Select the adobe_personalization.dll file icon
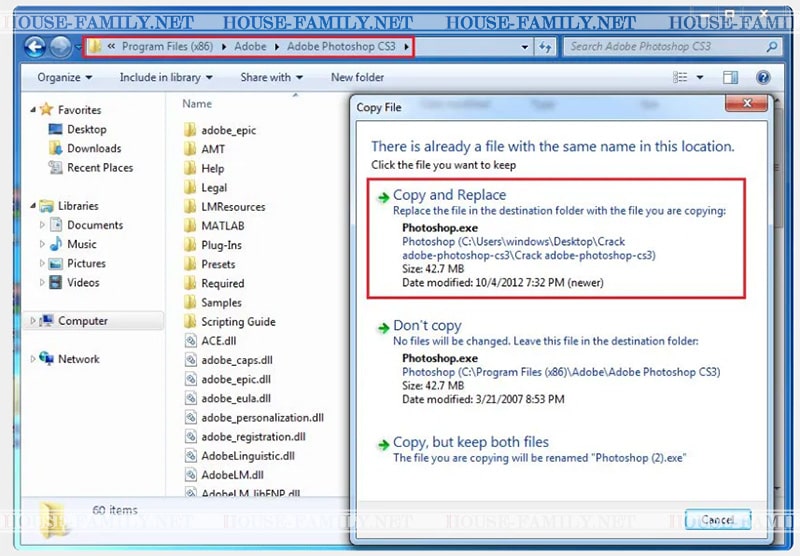 coord(190,418)
